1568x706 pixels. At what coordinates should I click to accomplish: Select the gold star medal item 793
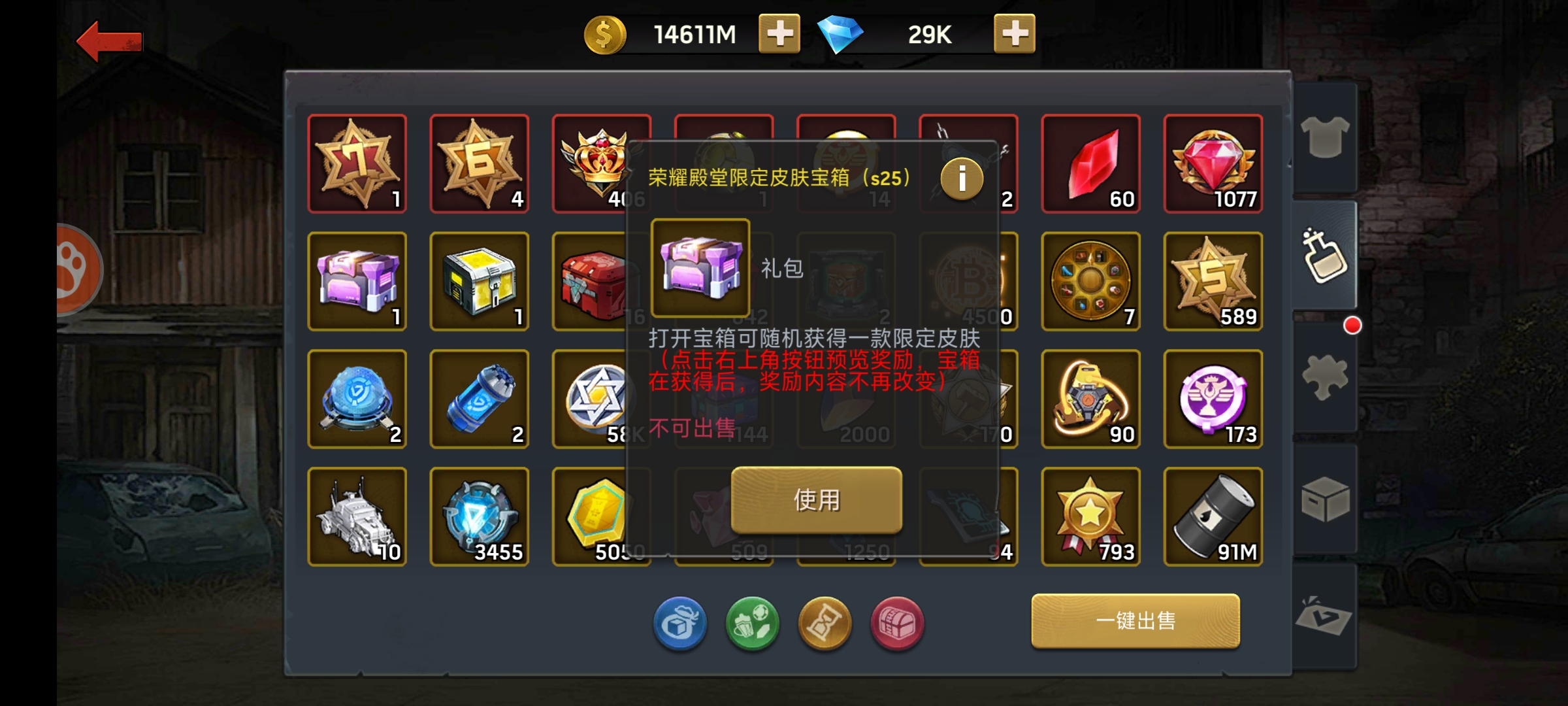1090,516
